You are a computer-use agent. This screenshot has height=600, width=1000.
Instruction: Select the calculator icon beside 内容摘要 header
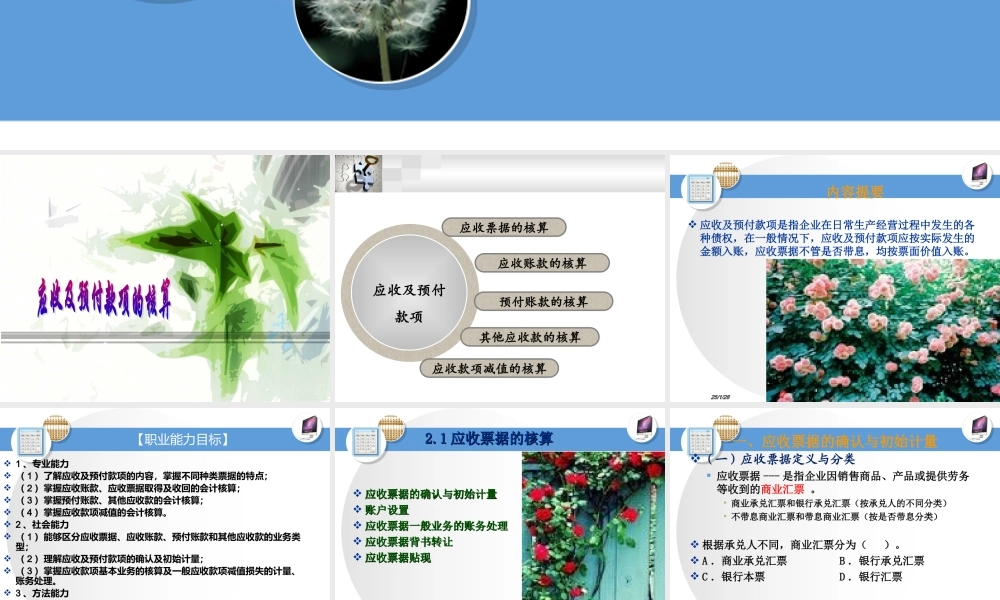click(x=700, y=187)
